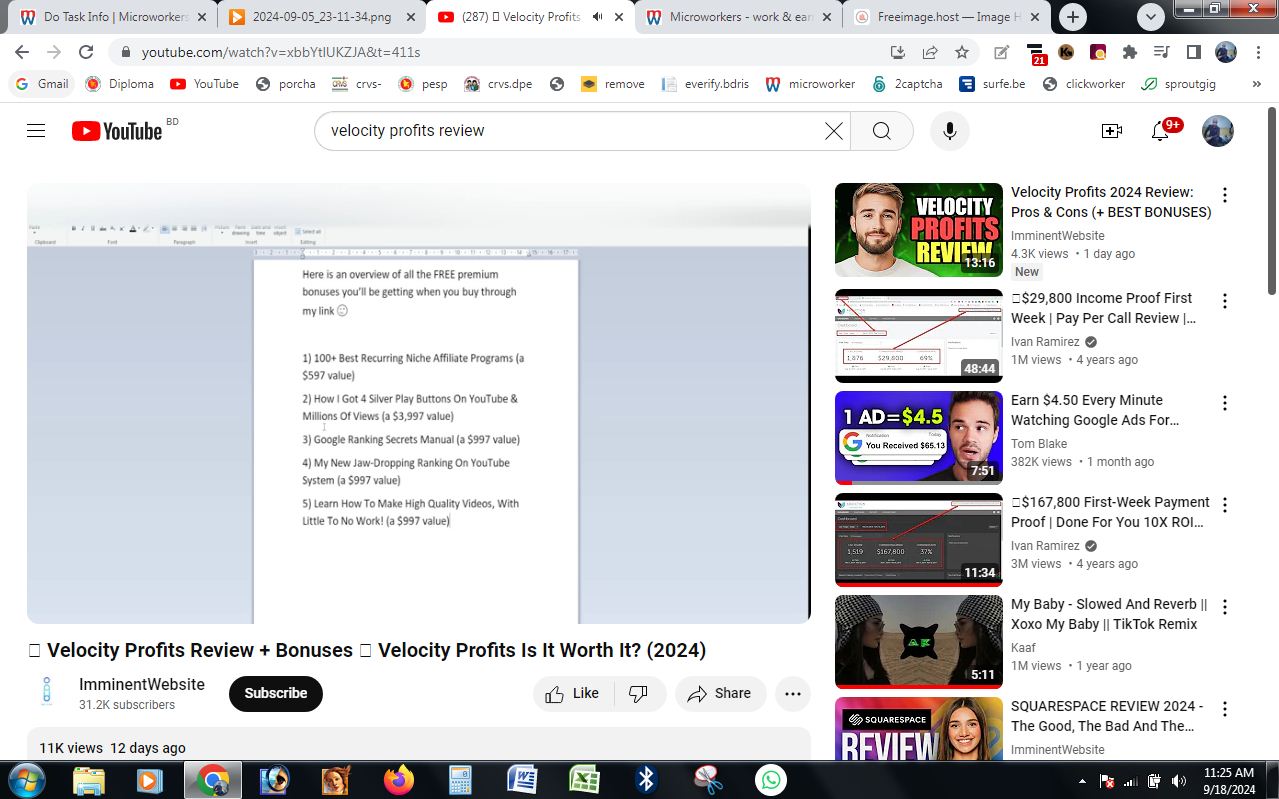This screenshot has height=799, width=1279.
Task: Go back with browser back arrow
Action: click(x=22, y=52)
